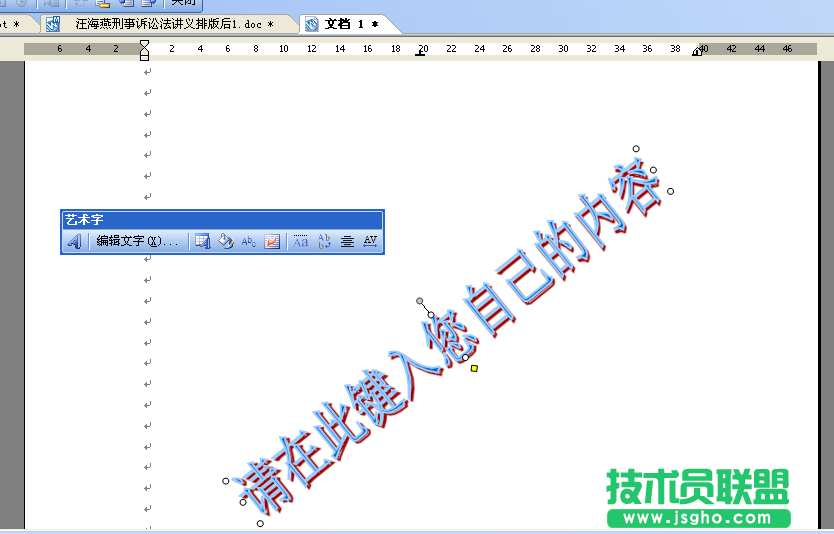Open WordArt character spacing (AV) menu

tap(370, 241)
